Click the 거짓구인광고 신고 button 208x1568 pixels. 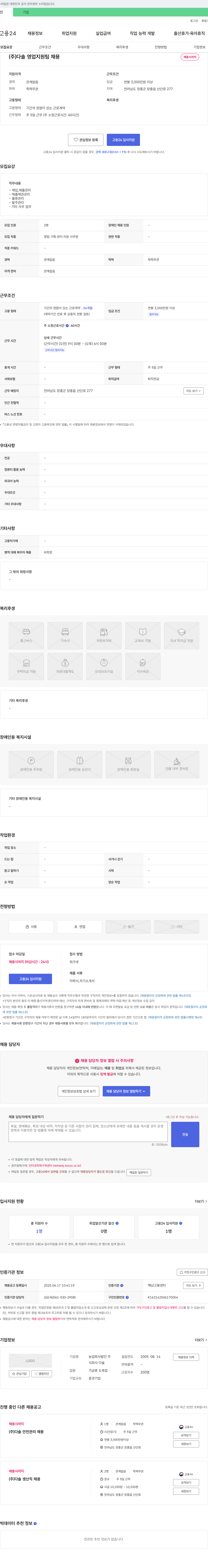click(192, 1272)
